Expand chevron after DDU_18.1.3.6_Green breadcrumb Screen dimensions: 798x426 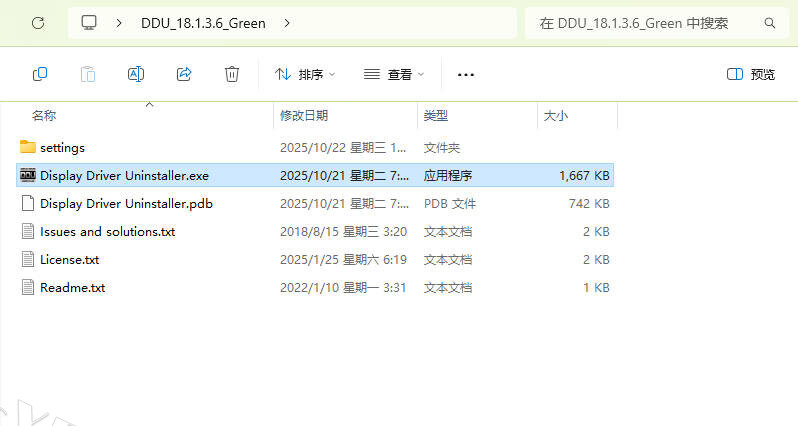288,22
